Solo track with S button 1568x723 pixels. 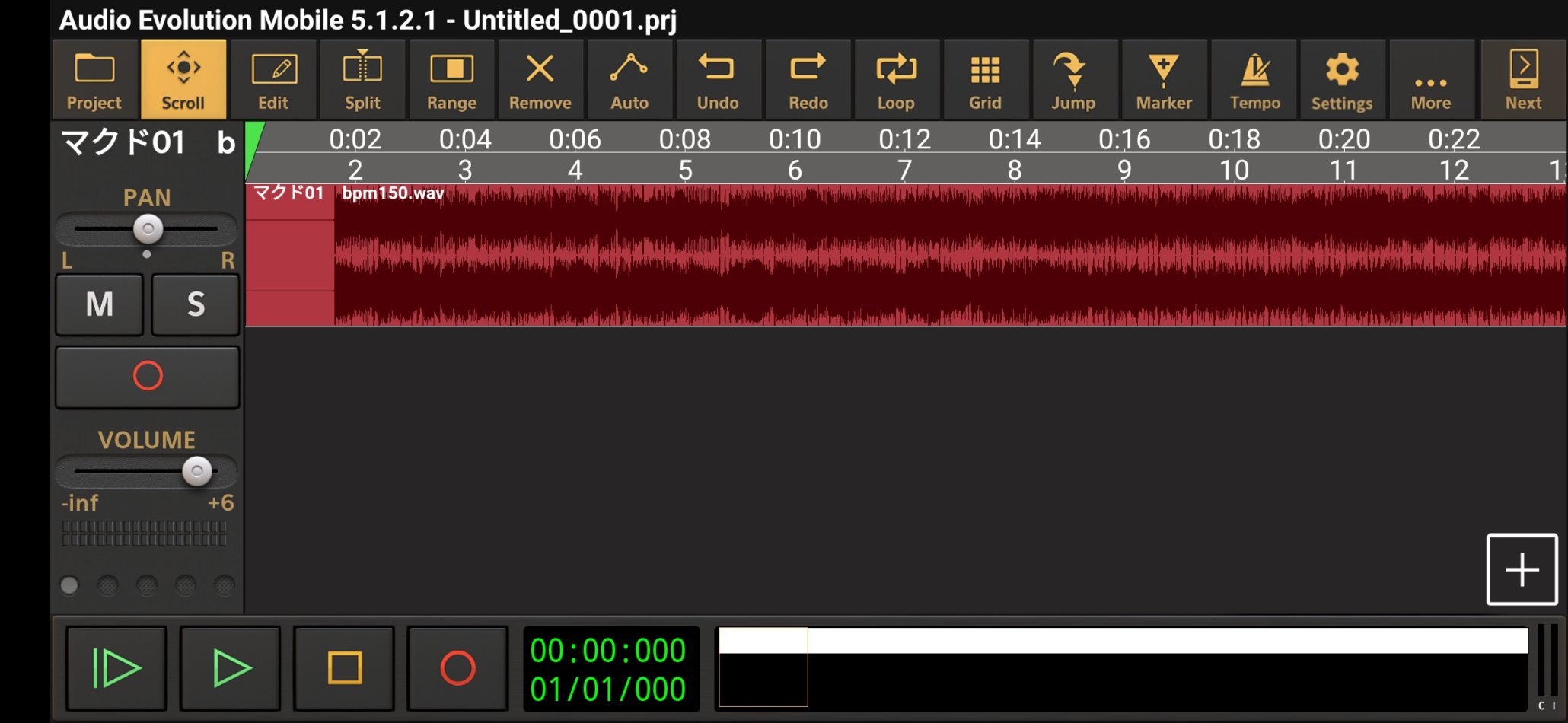click(196, 304)
